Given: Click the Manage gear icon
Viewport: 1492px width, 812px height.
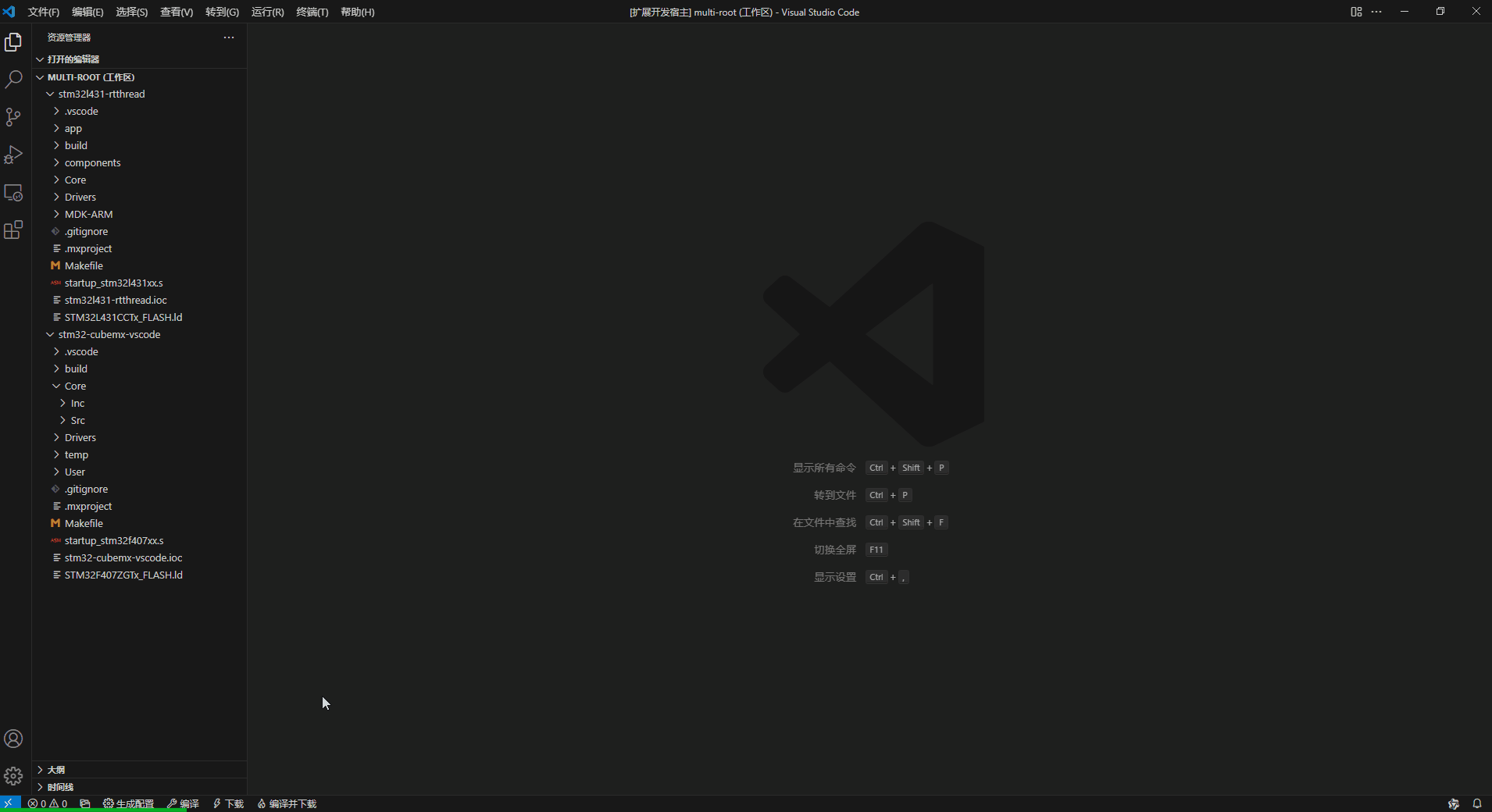Looking at the screenshot, I should pos(13,776).
